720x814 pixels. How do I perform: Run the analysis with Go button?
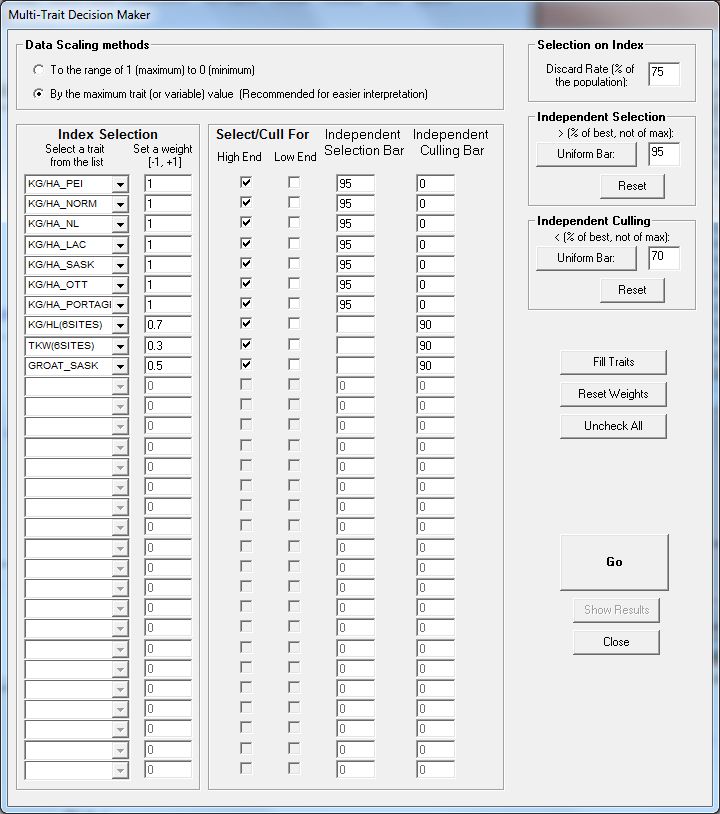coord(614,562)
